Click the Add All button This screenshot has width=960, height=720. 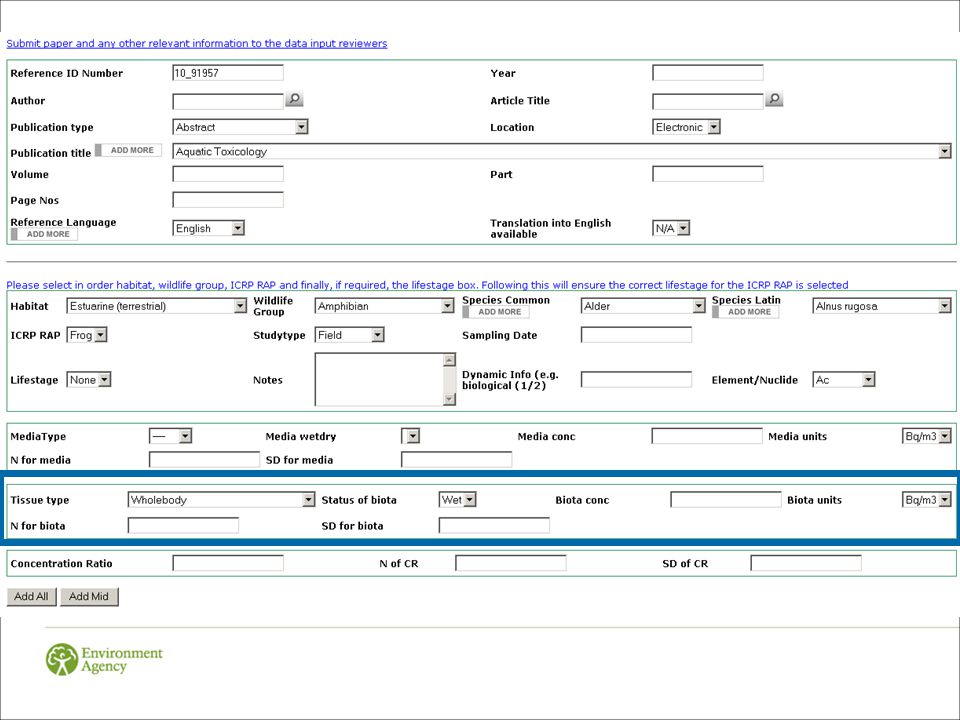31,596
